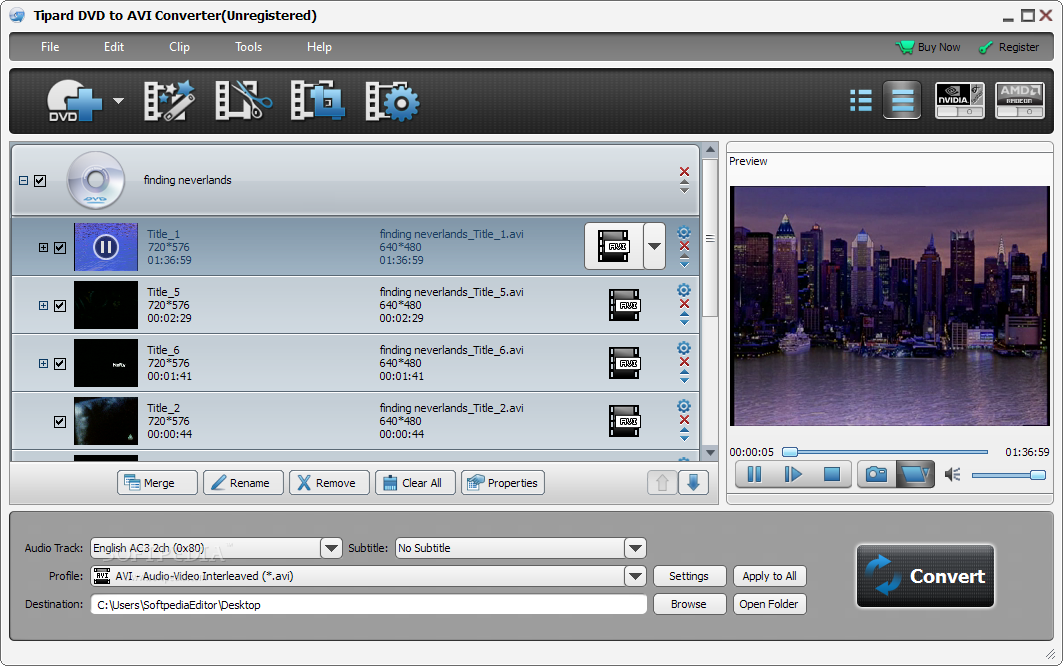The image size is (1063, 666).
Task: Expand the Title_1 row
Action: point(43,248)
